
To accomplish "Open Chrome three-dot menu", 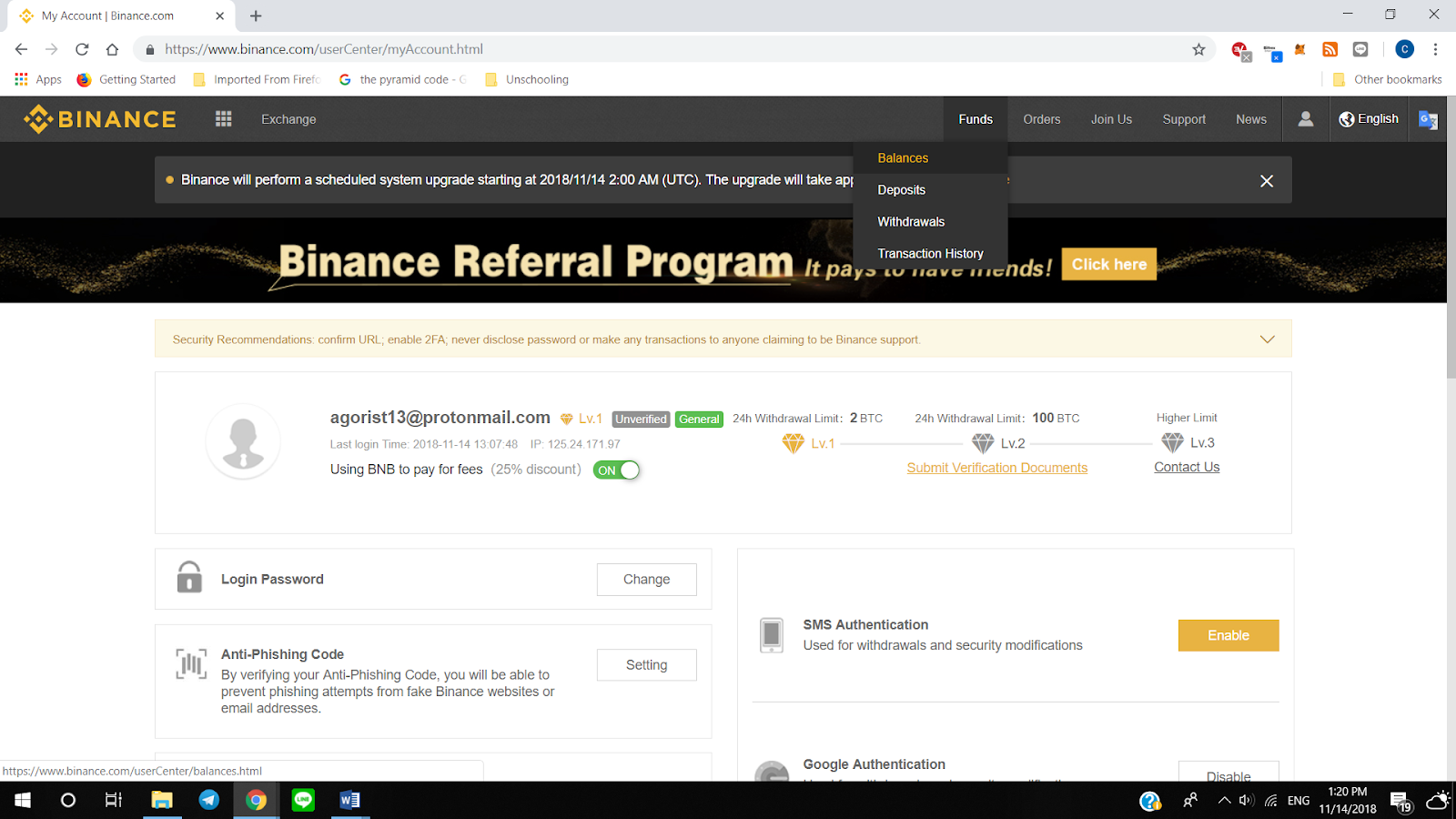I will 1435,49.
